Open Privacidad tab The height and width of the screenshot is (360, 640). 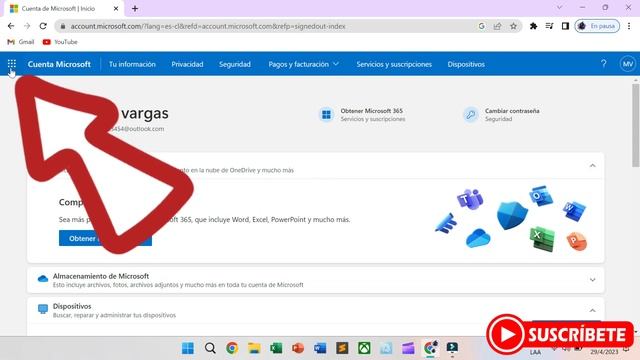(187, 64)
